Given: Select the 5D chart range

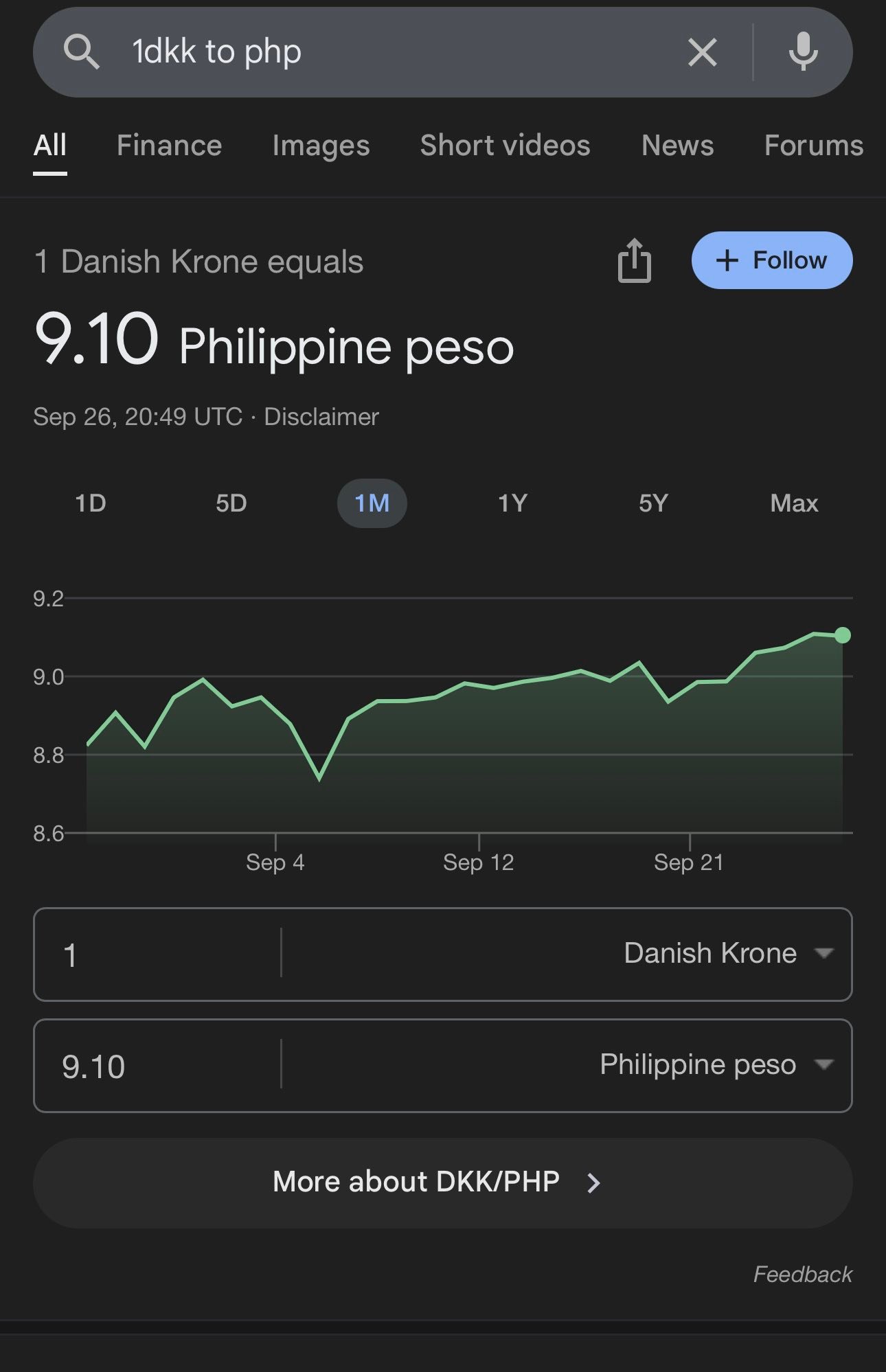Looking at the screenshot, I should [231, 503].
